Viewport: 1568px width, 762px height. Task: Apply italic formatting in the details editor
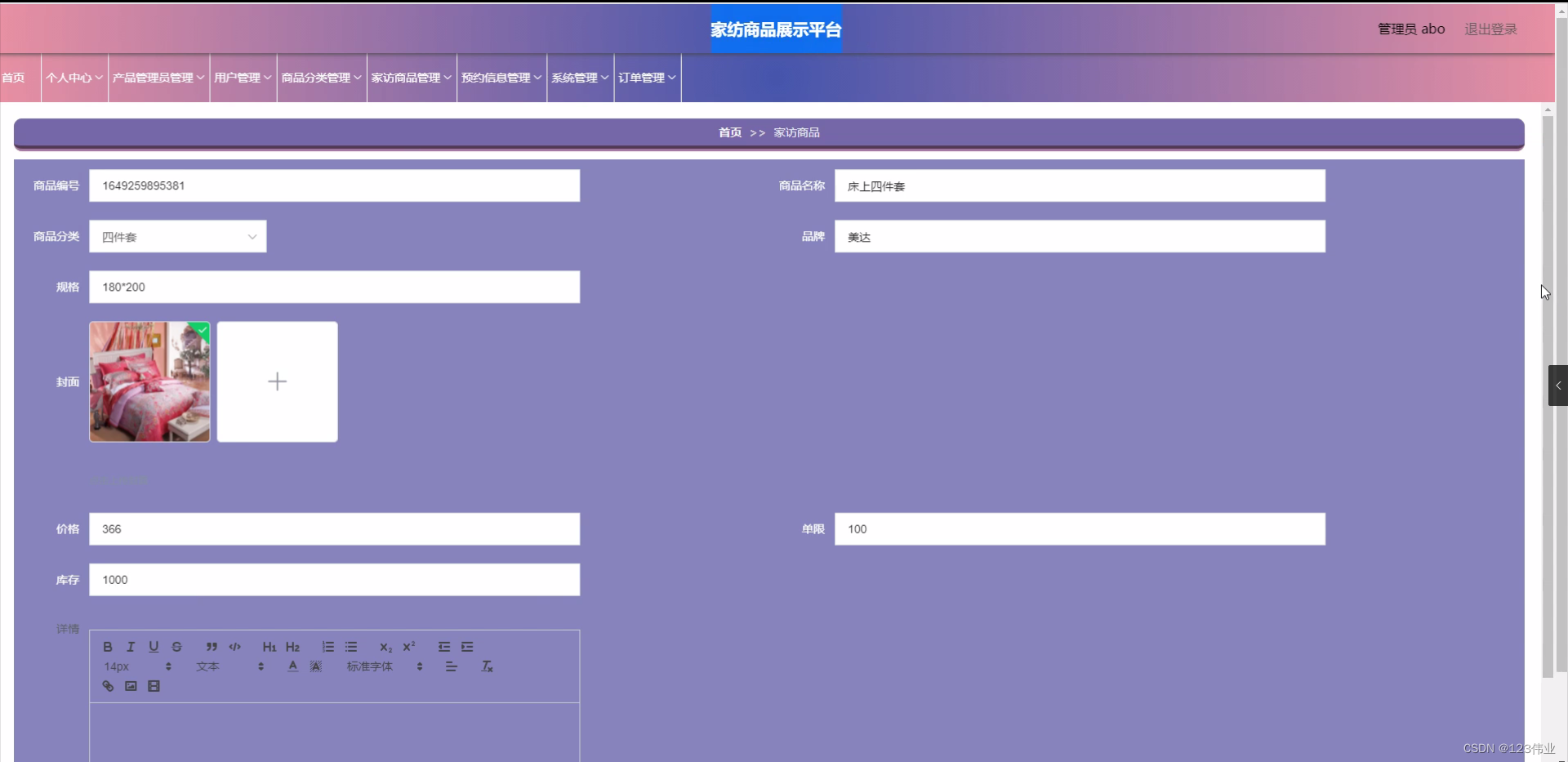(x=131, y=646)
